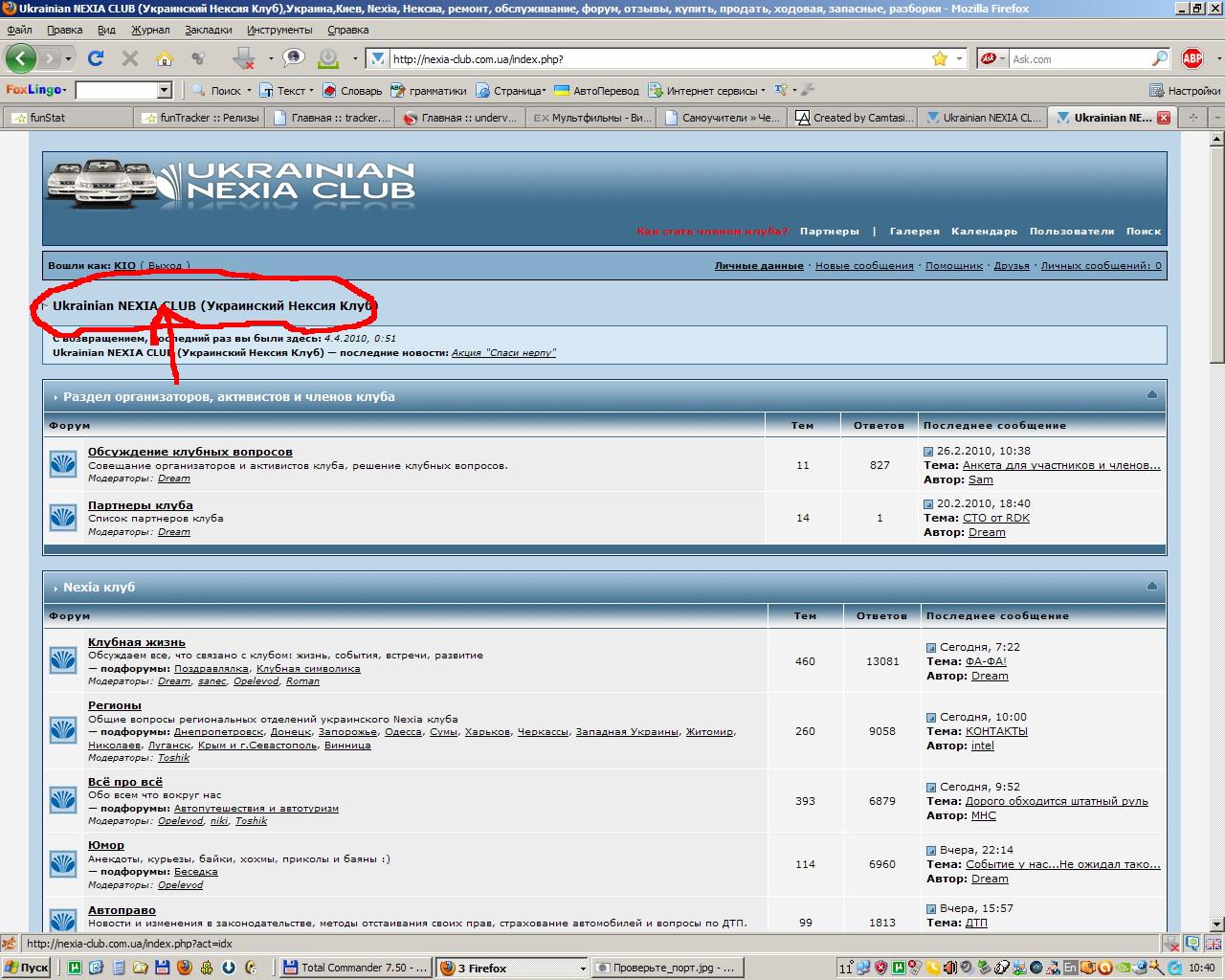The height and width of the screenshot is (980, 1225).
Task: Expand the Интернет сервисы dropdown
Action: pos(763,91)
